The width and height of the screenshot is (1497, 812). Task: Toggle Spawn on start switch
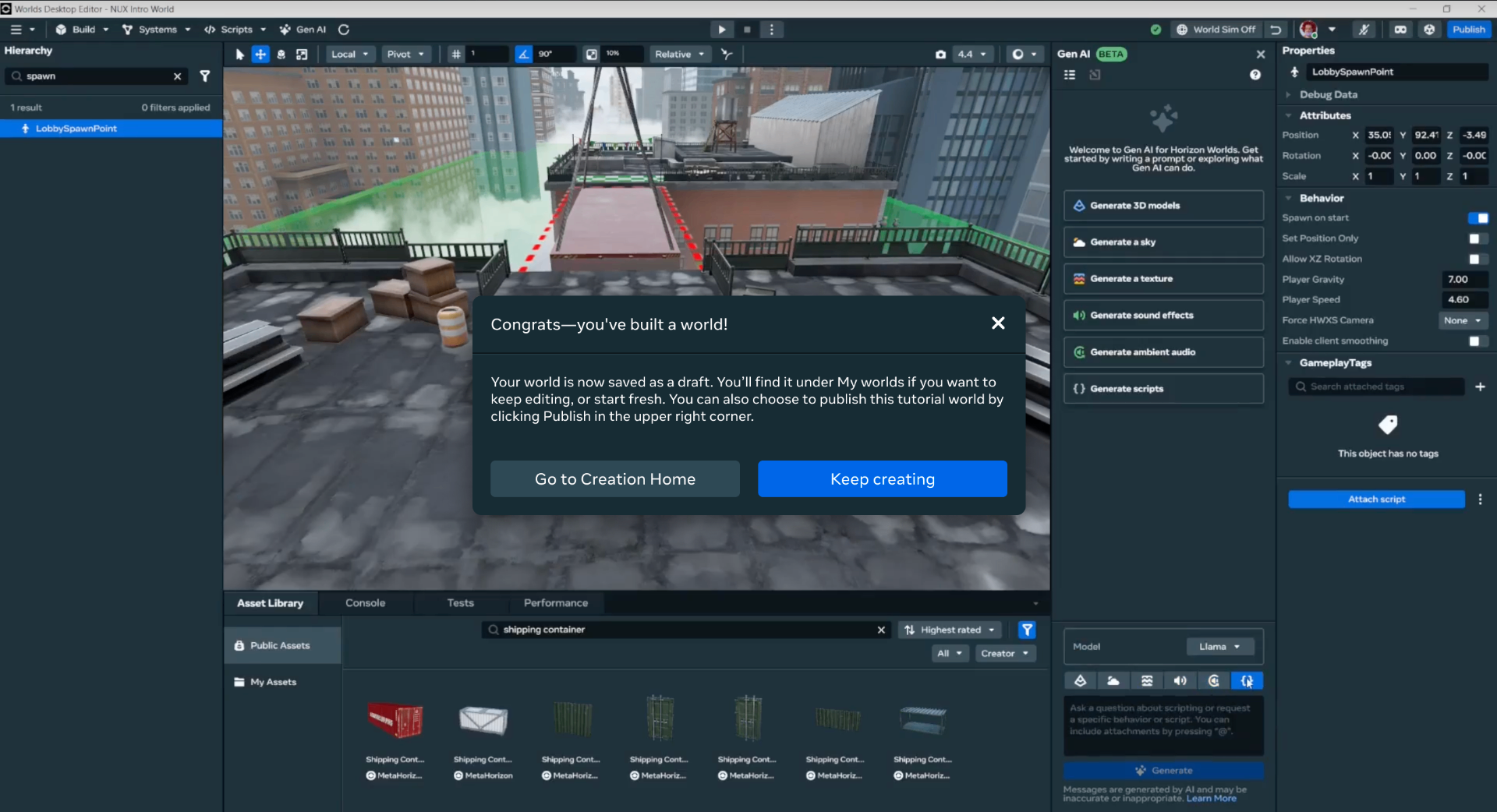pyautogui.click(x=1478, y=218)
